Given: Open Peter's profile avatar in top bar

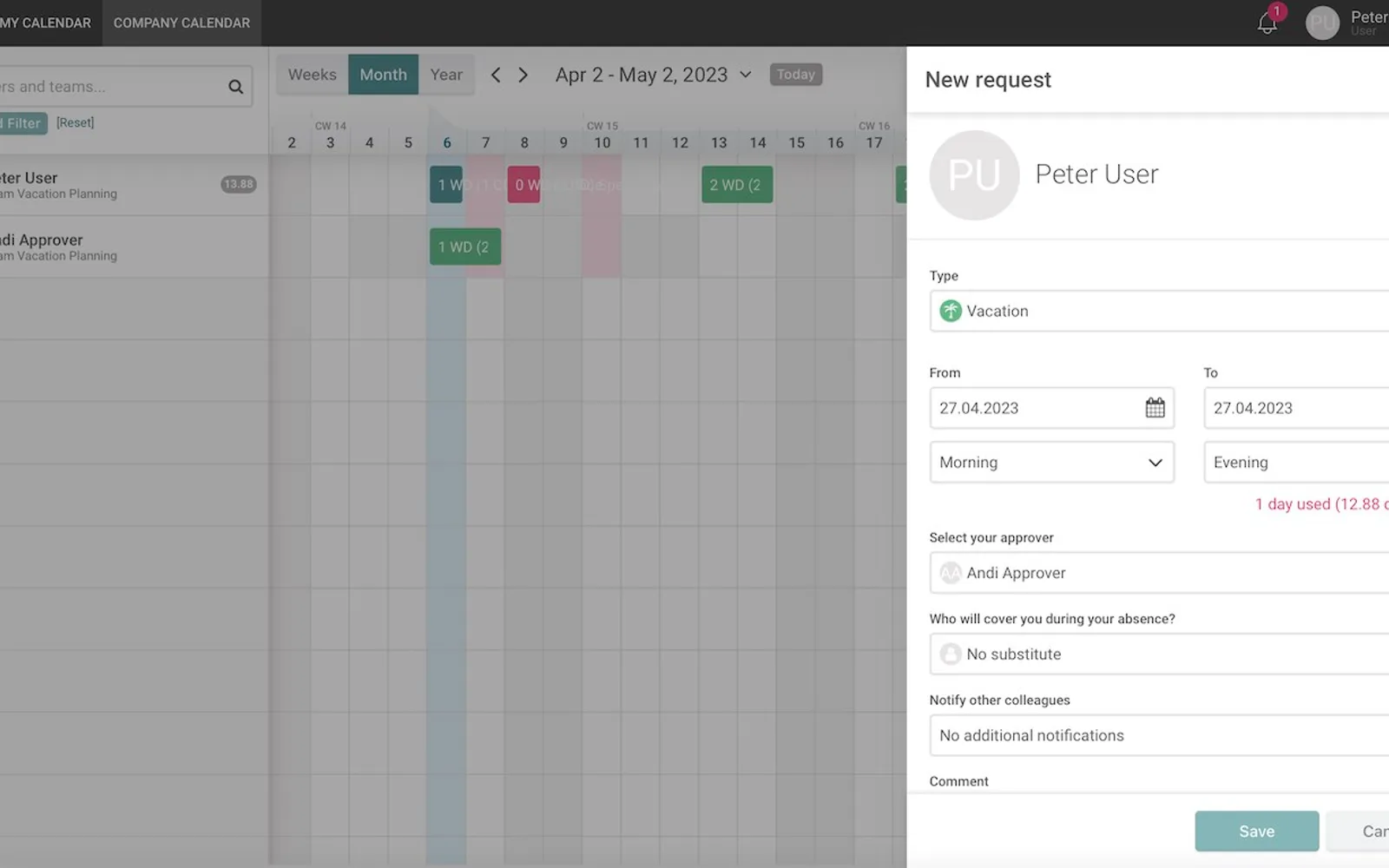Looking at the screenshot, I should click(1322, 23).
